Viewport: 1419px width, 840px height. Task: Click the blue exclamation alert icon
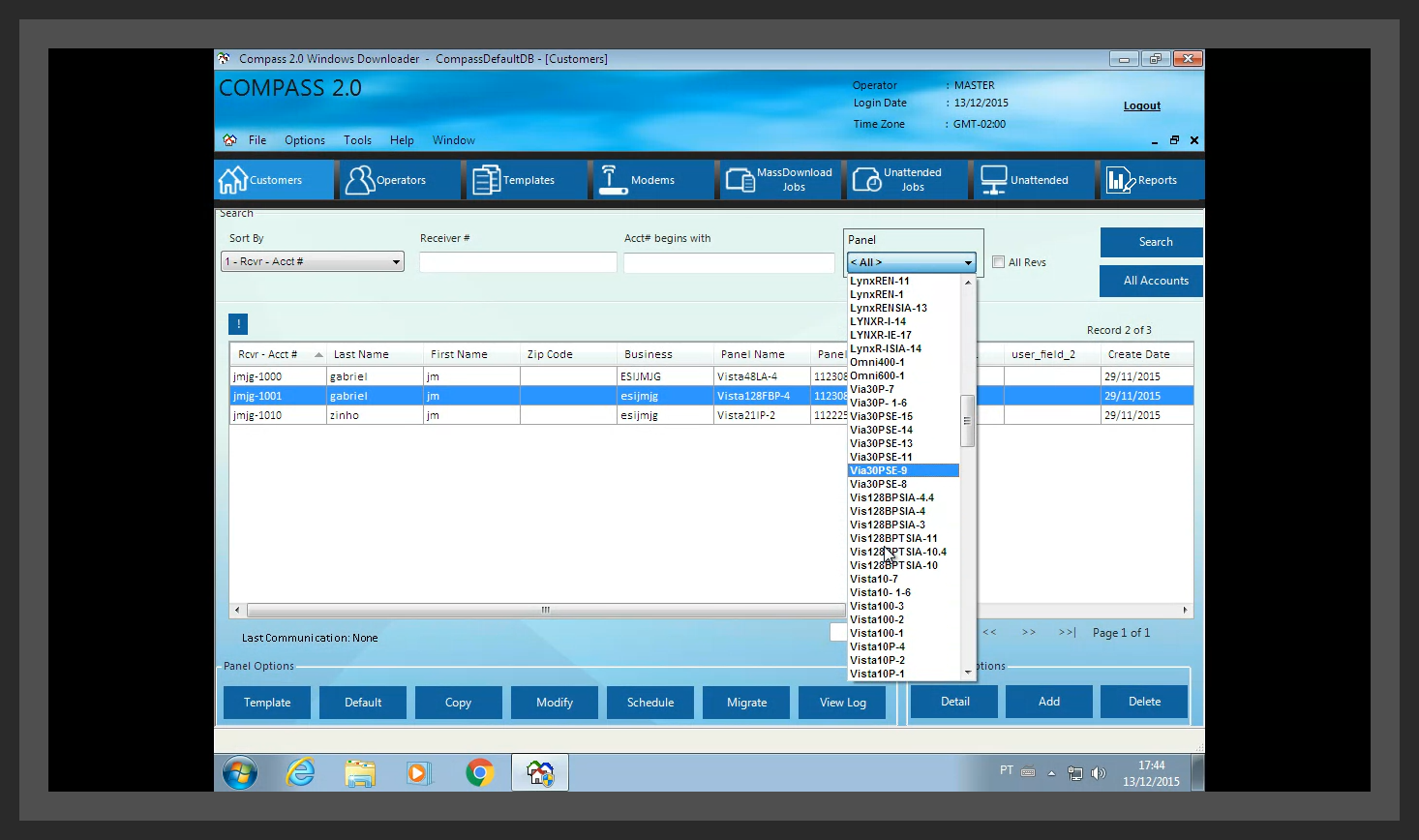pyautogui.click(x=238, y=324)
